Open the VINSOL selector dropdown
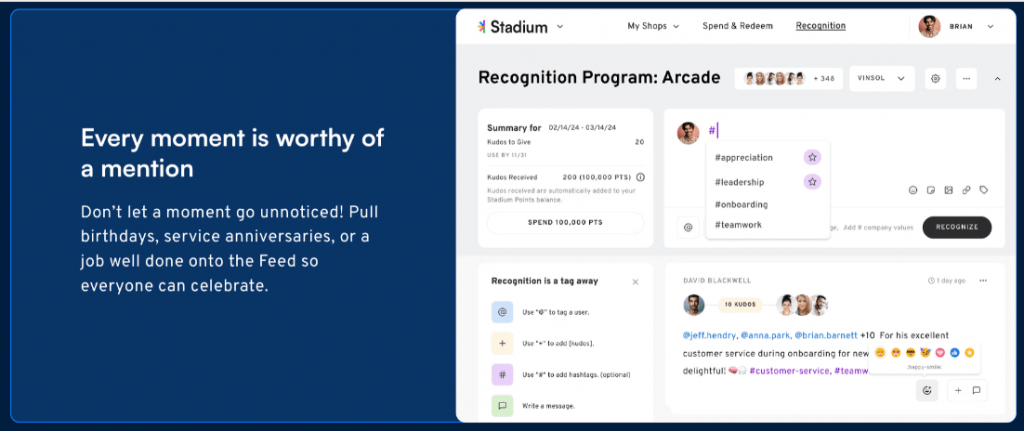Screen dimensions: 1024x431 pos(882,78)
